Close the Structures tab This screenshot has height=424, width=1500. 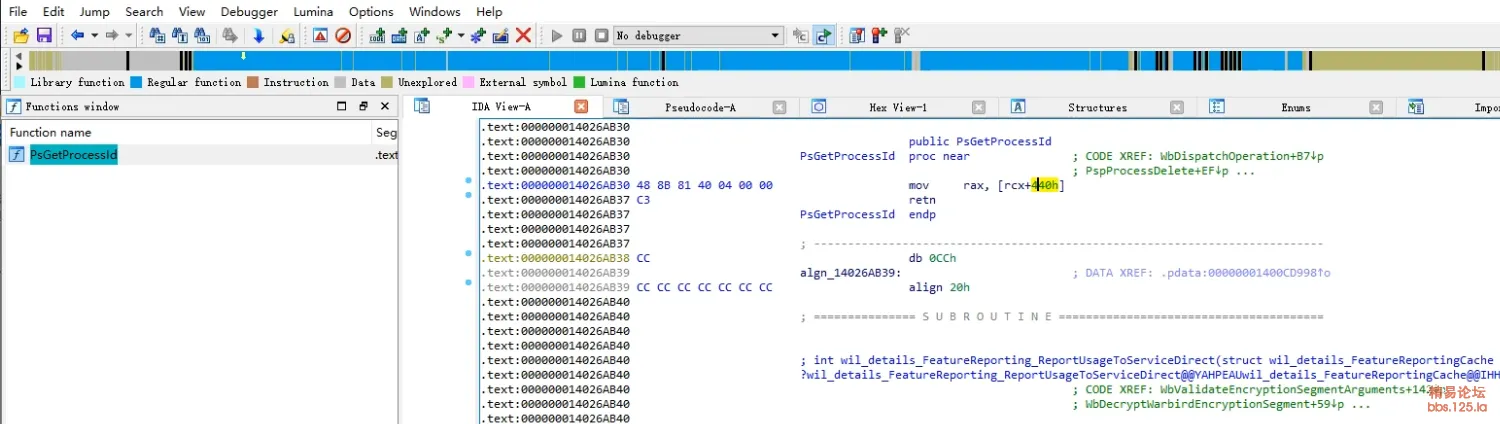tap(1177, 107)
